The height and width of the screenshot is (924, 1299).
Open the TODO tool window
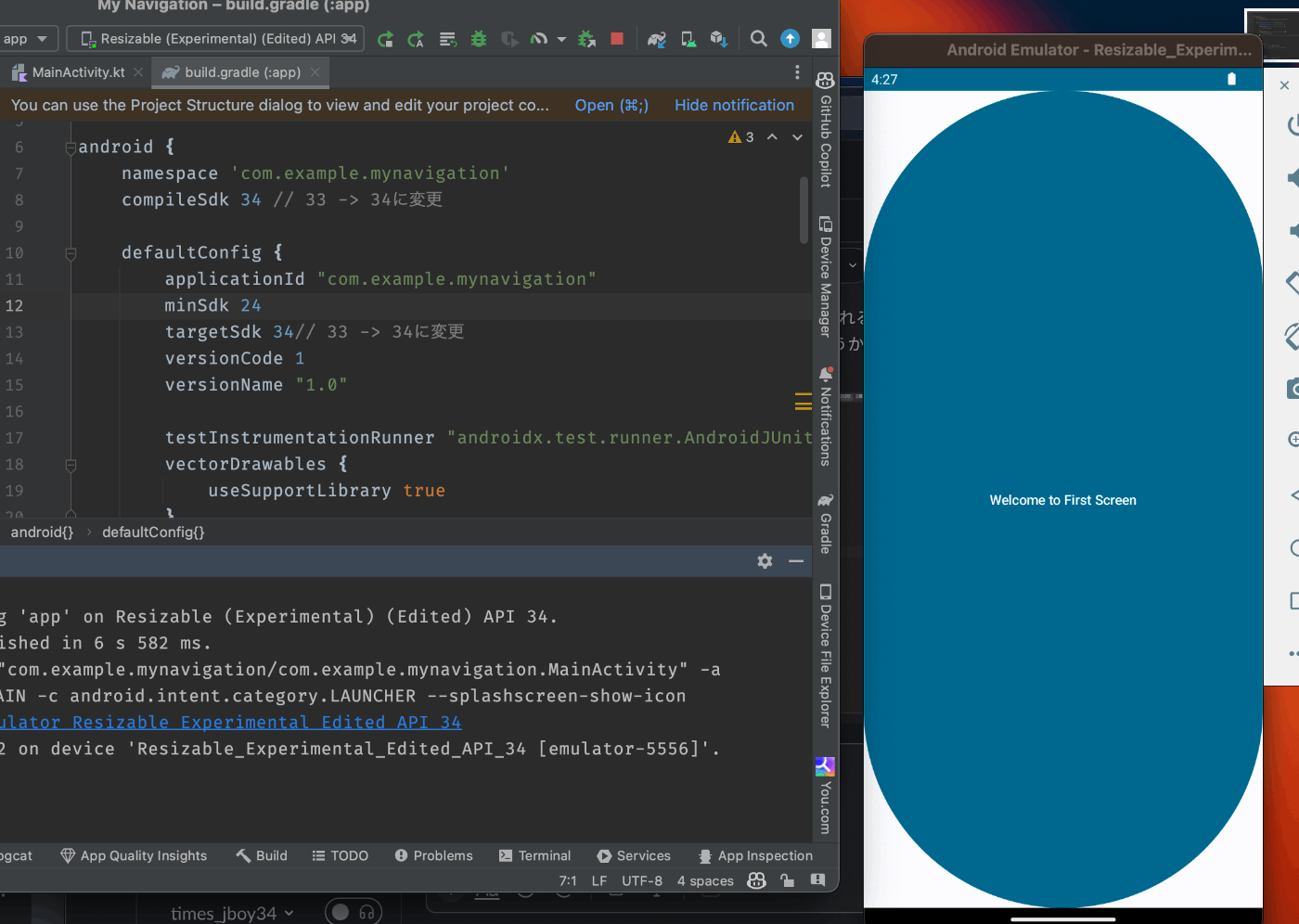click(341, 856)
